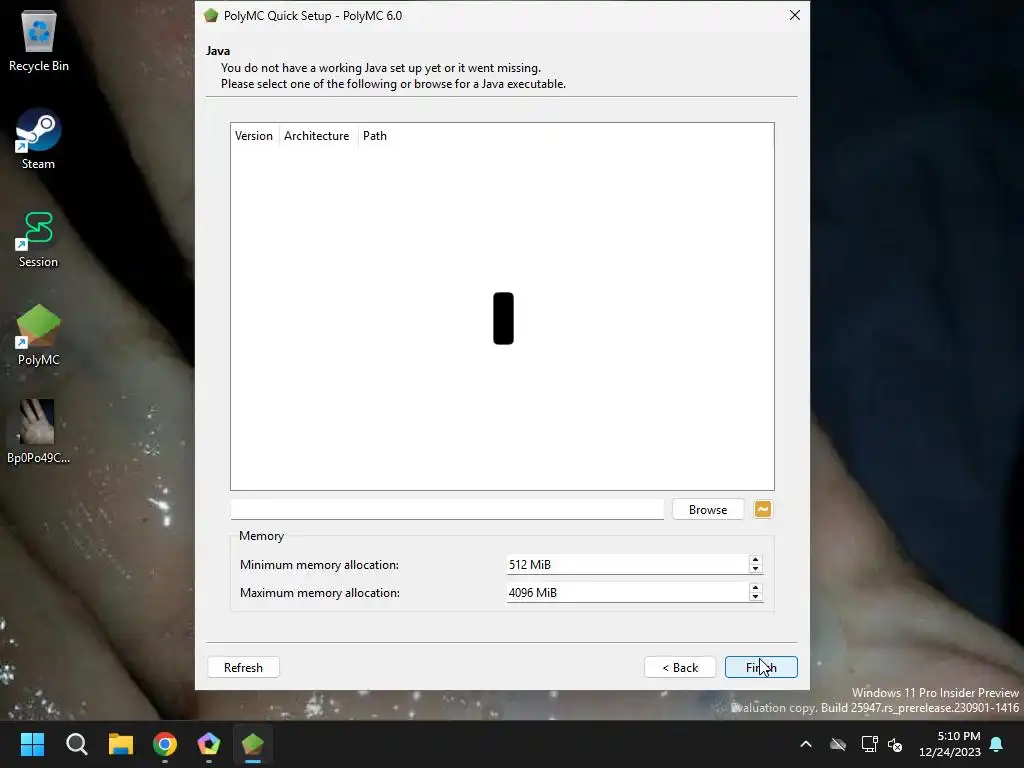This screenshot has height=768, width=1024.
Task: Decrease minimum memory allocation with down arrow
Action: 756,569
